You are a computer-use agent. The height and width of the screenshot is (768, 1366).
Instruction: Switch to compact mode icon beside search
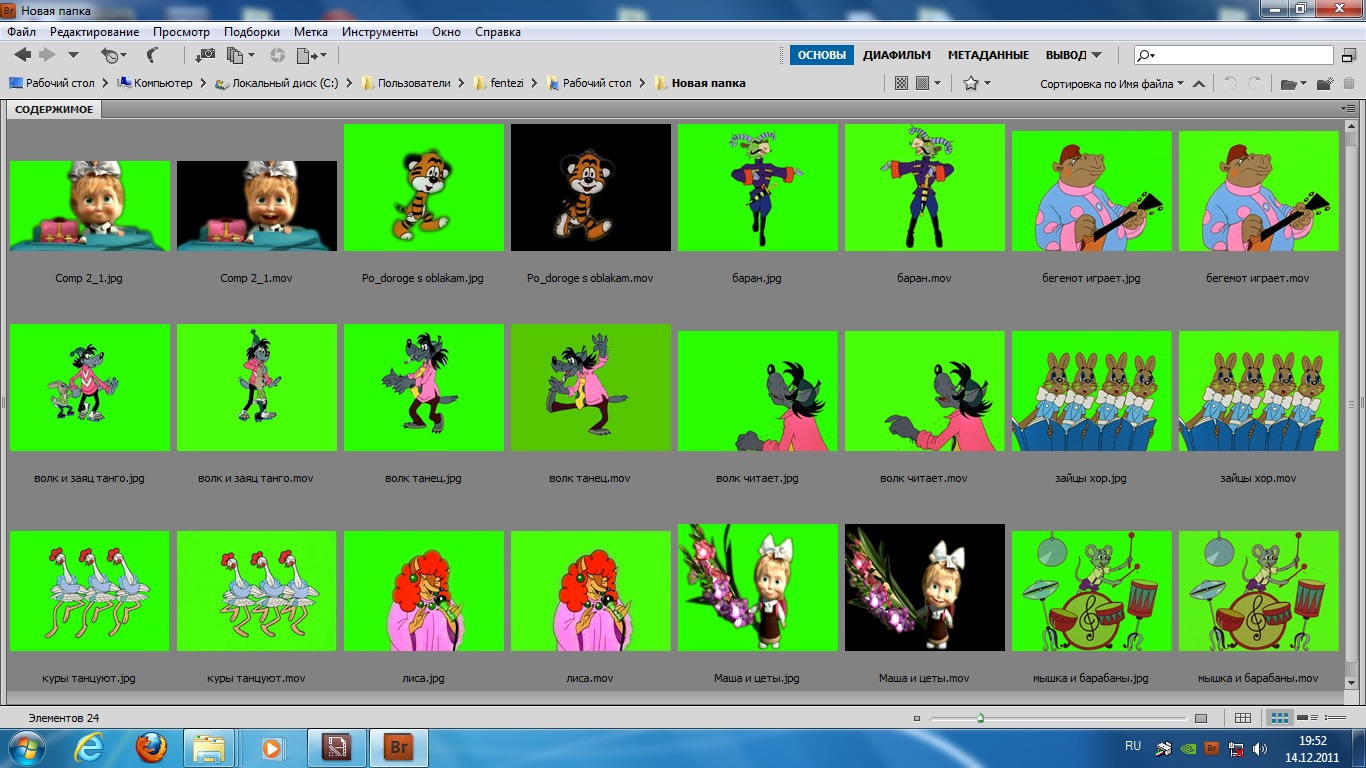pos(1350,55)
